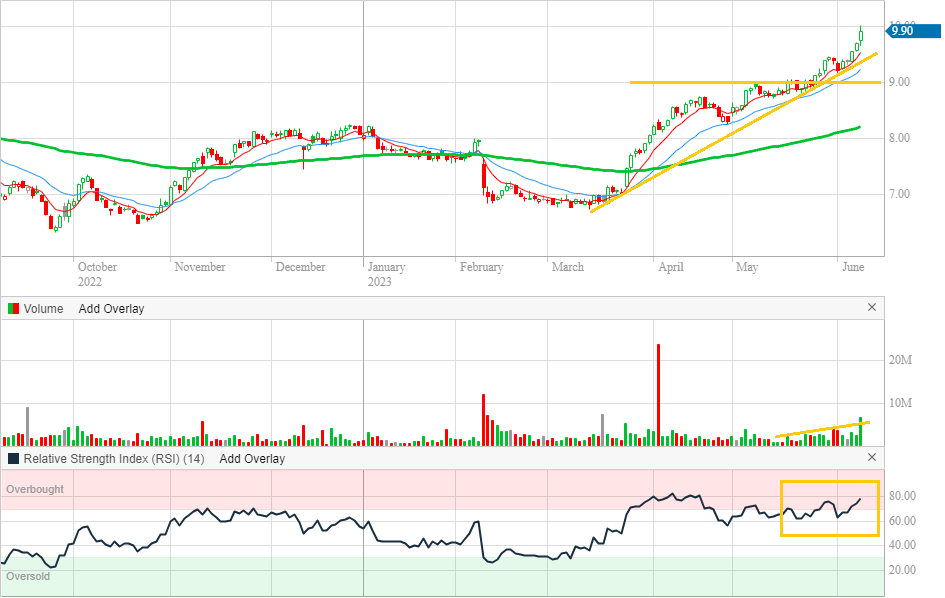Click the Overbought zone label on RSI

coord(35,489)
